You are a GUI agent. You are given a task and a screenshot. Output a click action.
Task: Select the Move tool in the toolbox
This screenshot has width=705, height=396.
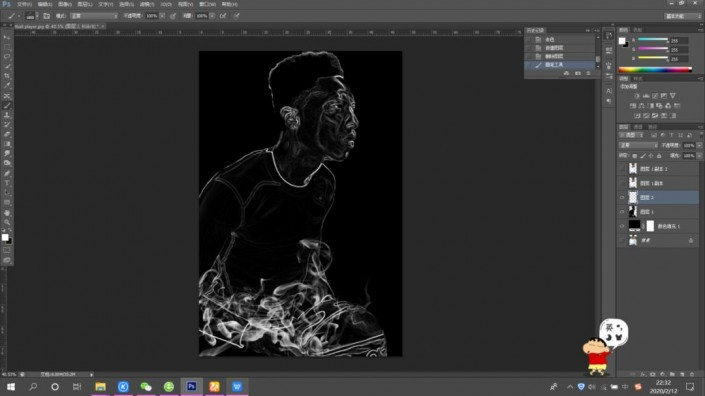[7, 37]
